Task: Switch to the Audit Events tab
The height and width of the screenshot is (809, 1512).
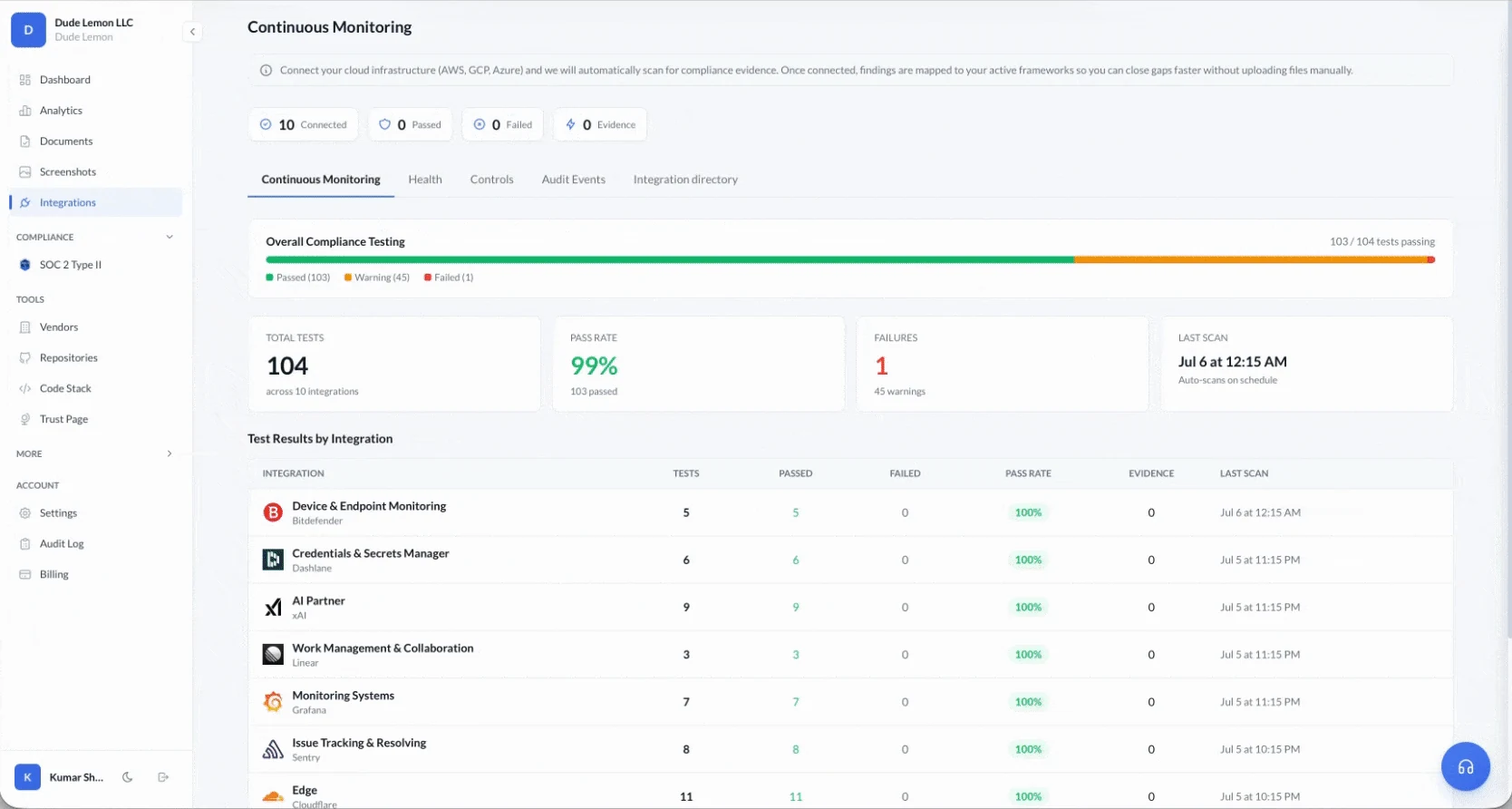Action: (x=574, y=180)
